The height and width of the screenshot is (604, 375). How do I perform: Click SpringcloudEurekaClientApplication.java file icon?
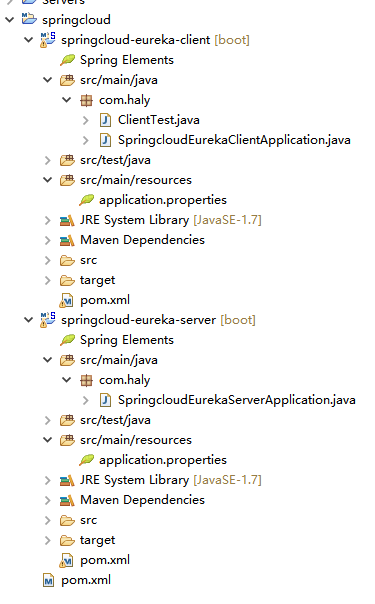pos(105,140)
